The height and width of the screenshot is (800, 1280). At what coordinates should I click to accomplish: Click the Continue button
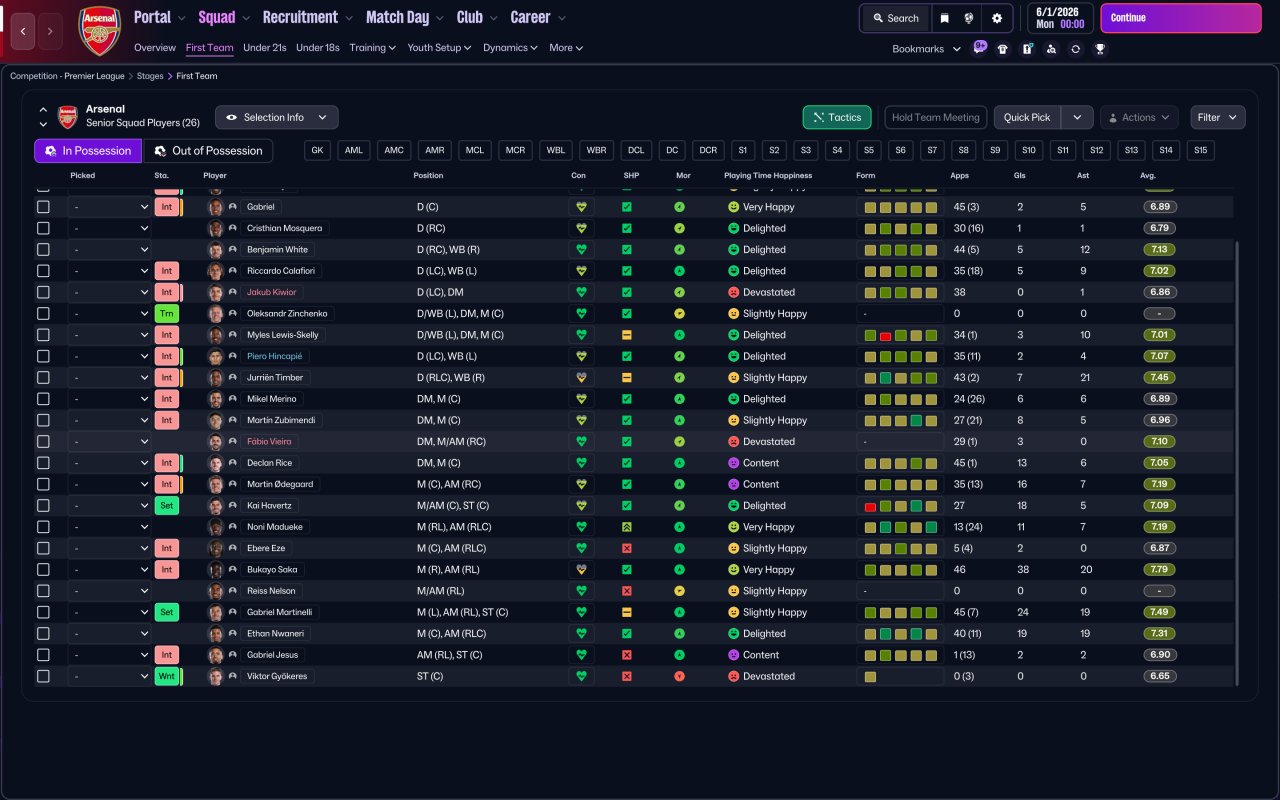1181,18
